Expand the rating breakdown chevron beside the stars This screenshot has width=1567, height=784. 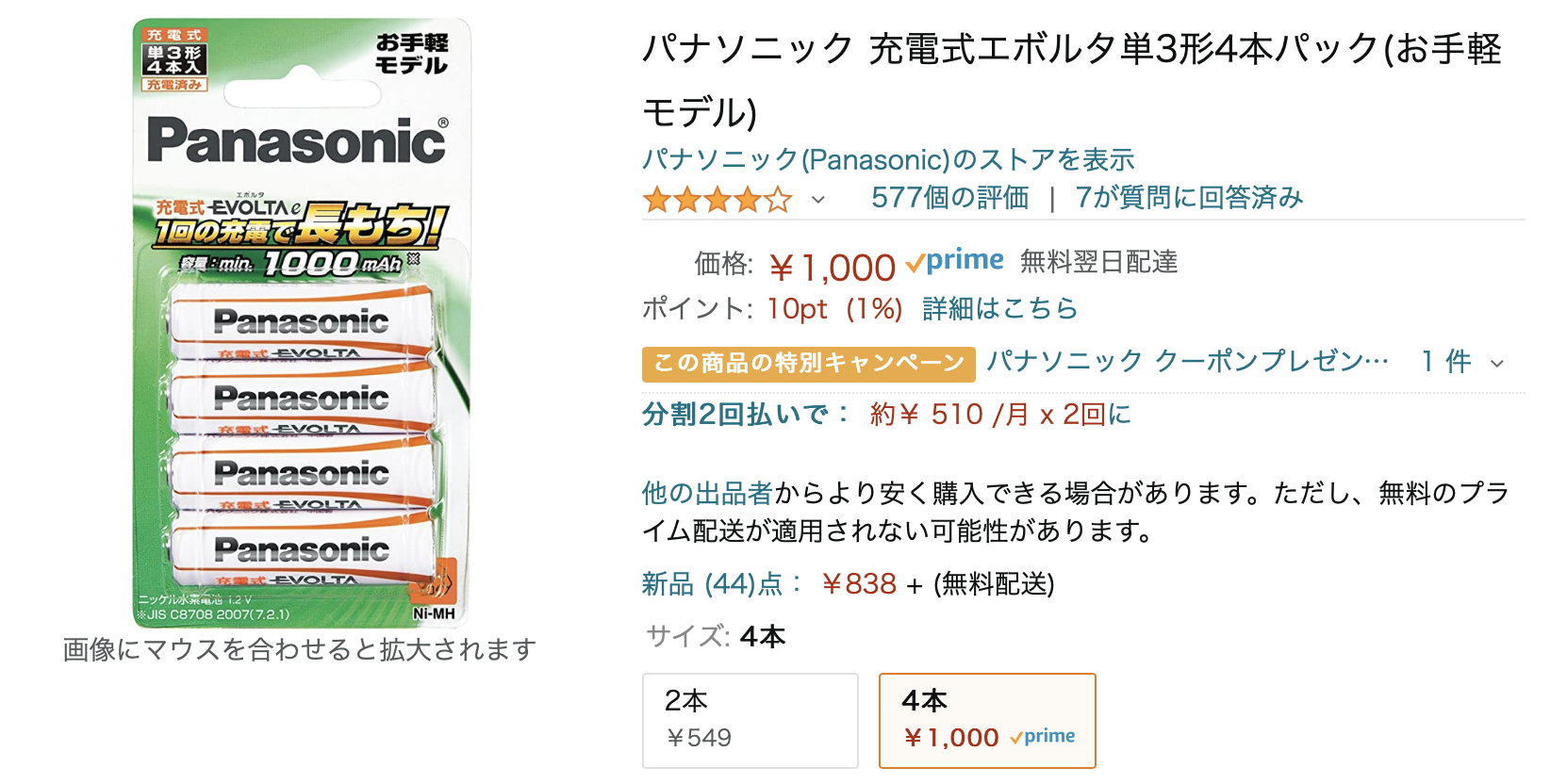(x=818, y=200)
